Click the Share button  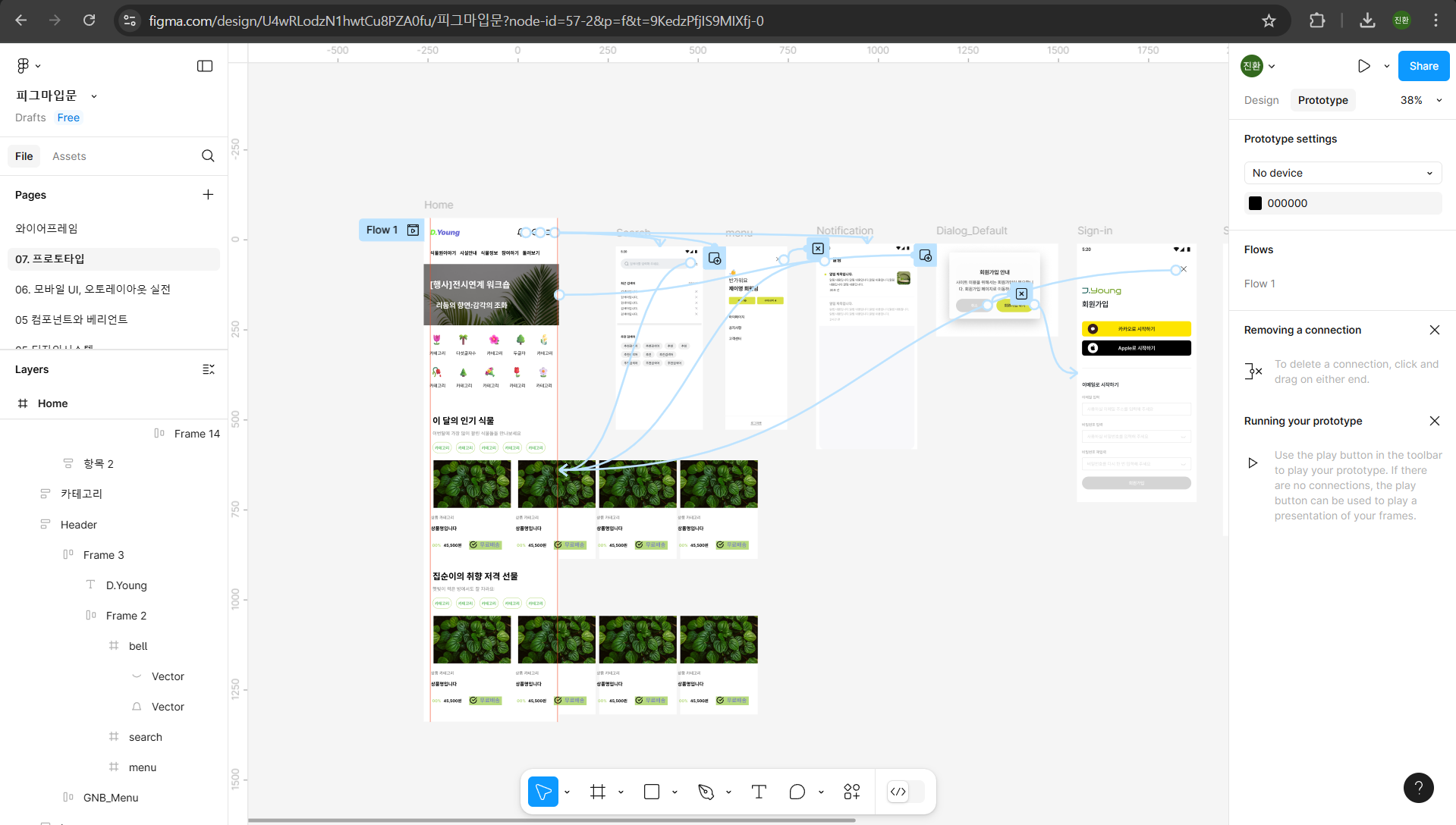click(1423, 66)
